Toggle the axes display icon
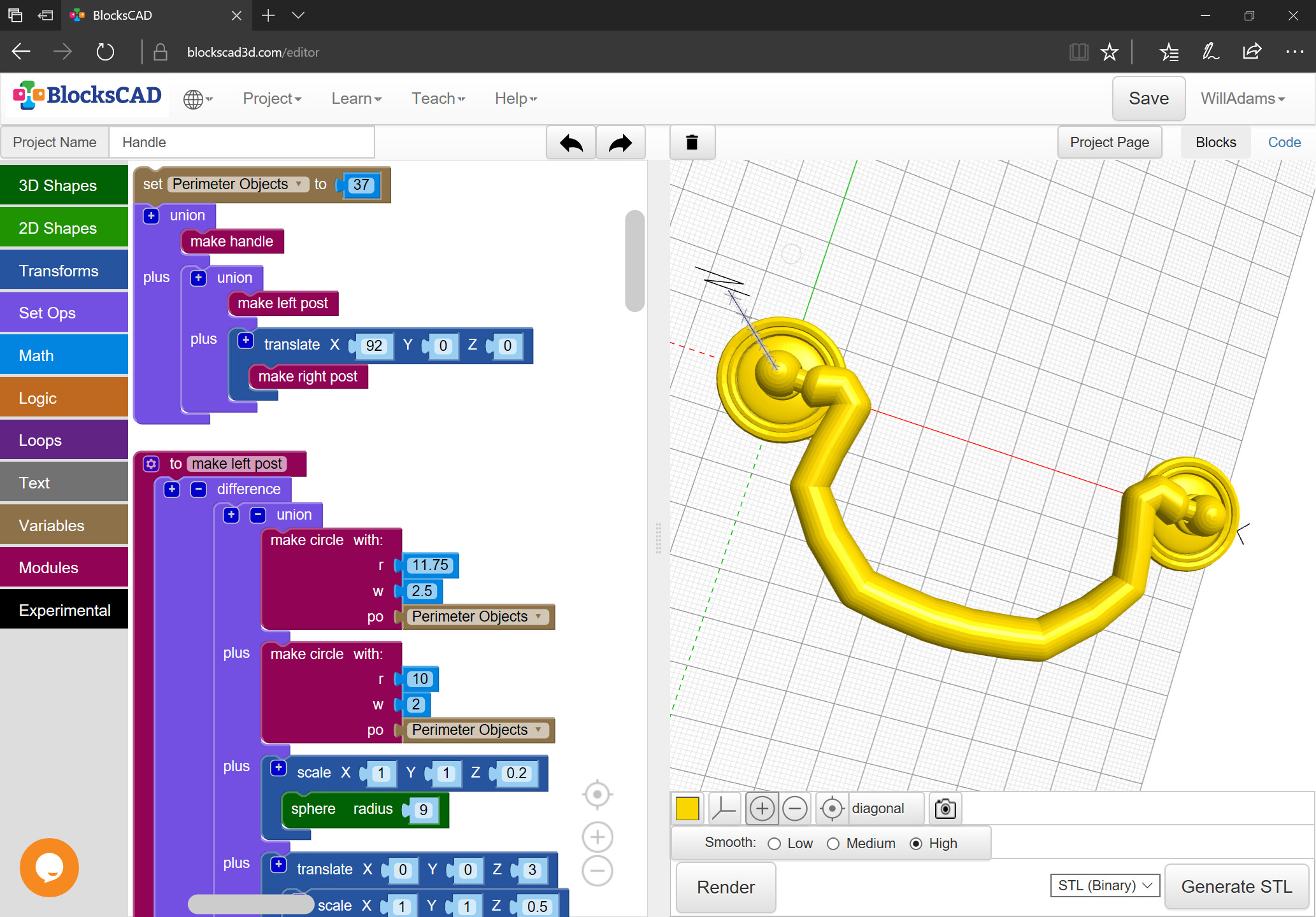 724,809
